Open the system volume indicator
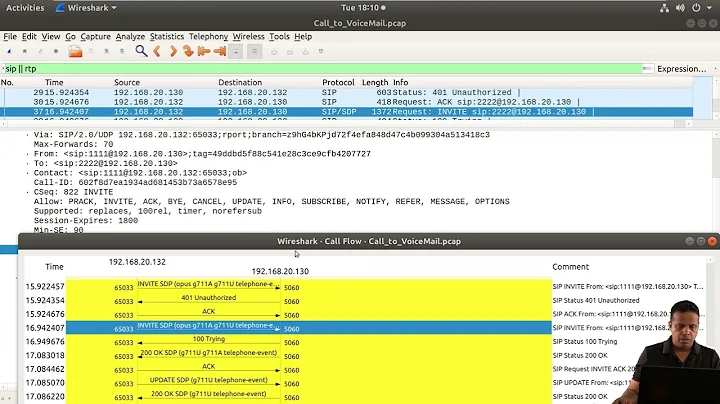Screen dimensions: 720x404 680,8
